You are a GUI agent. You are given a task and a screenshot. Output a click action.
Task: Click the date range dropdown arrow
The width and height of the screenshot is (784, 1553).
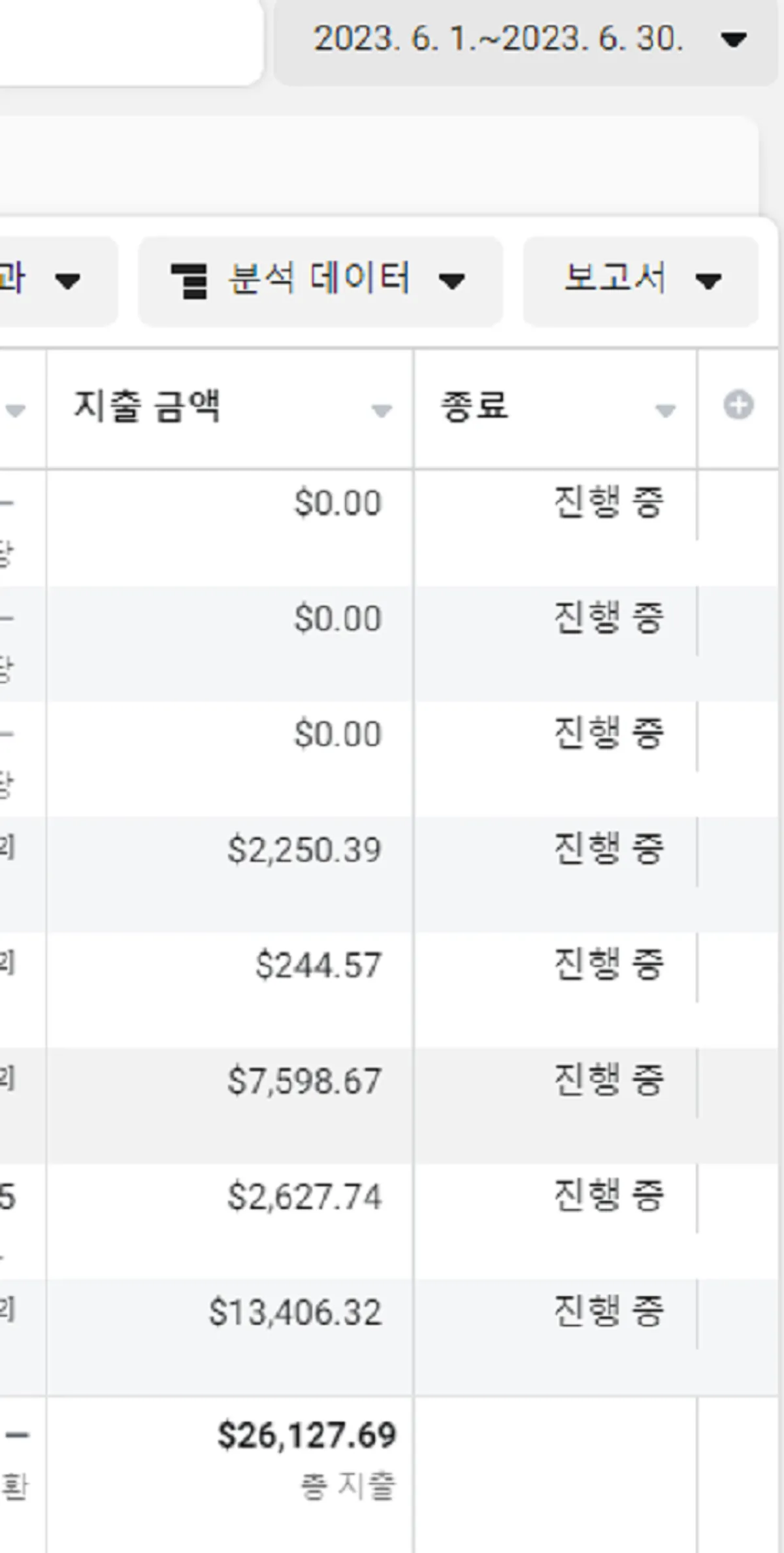(x=733, y=41)
